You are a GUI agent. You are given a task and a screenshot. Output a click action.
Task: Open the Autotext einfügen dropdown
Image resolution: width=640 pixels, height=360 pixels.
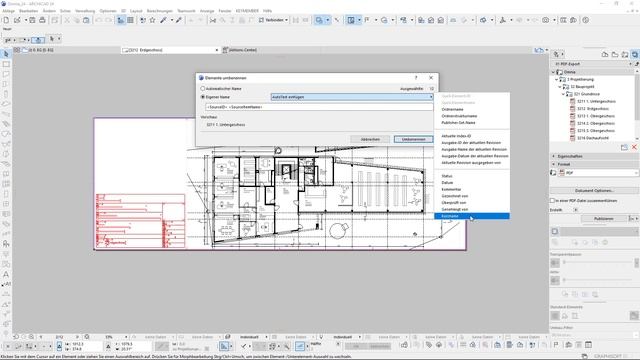coord(352,97)
